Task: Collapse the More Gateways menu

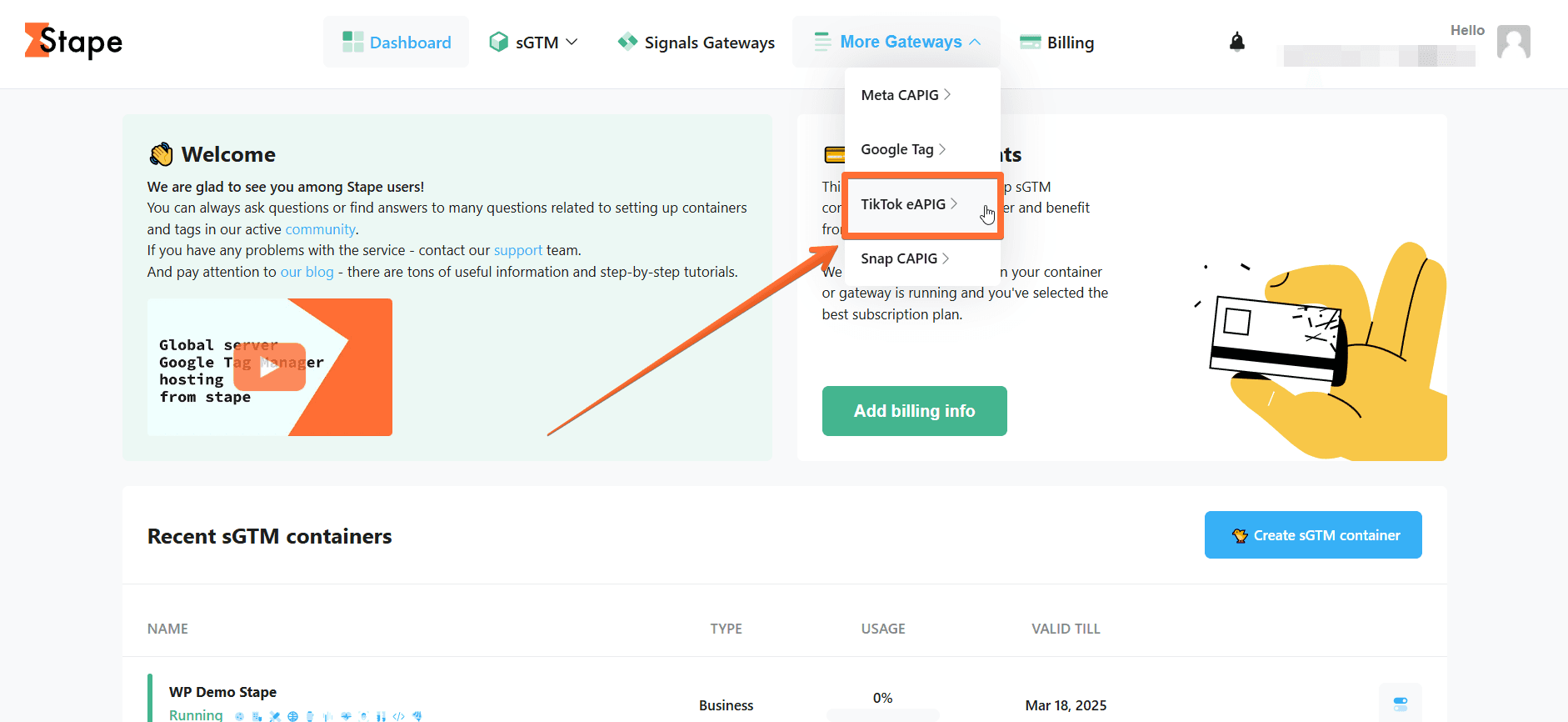Action: pyautogui.click(x=896, y=42)
